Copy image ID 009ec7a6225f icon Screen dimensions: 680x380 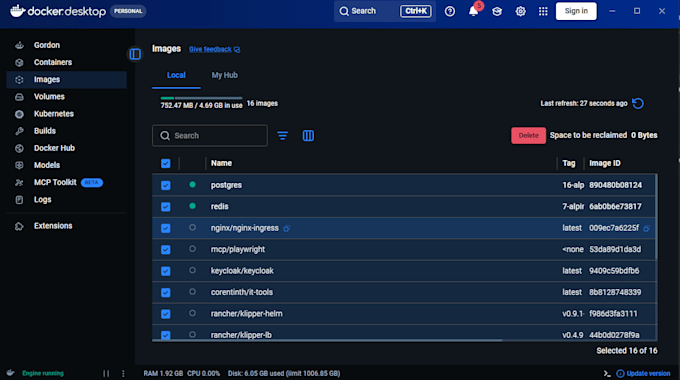tap(647, 229)
